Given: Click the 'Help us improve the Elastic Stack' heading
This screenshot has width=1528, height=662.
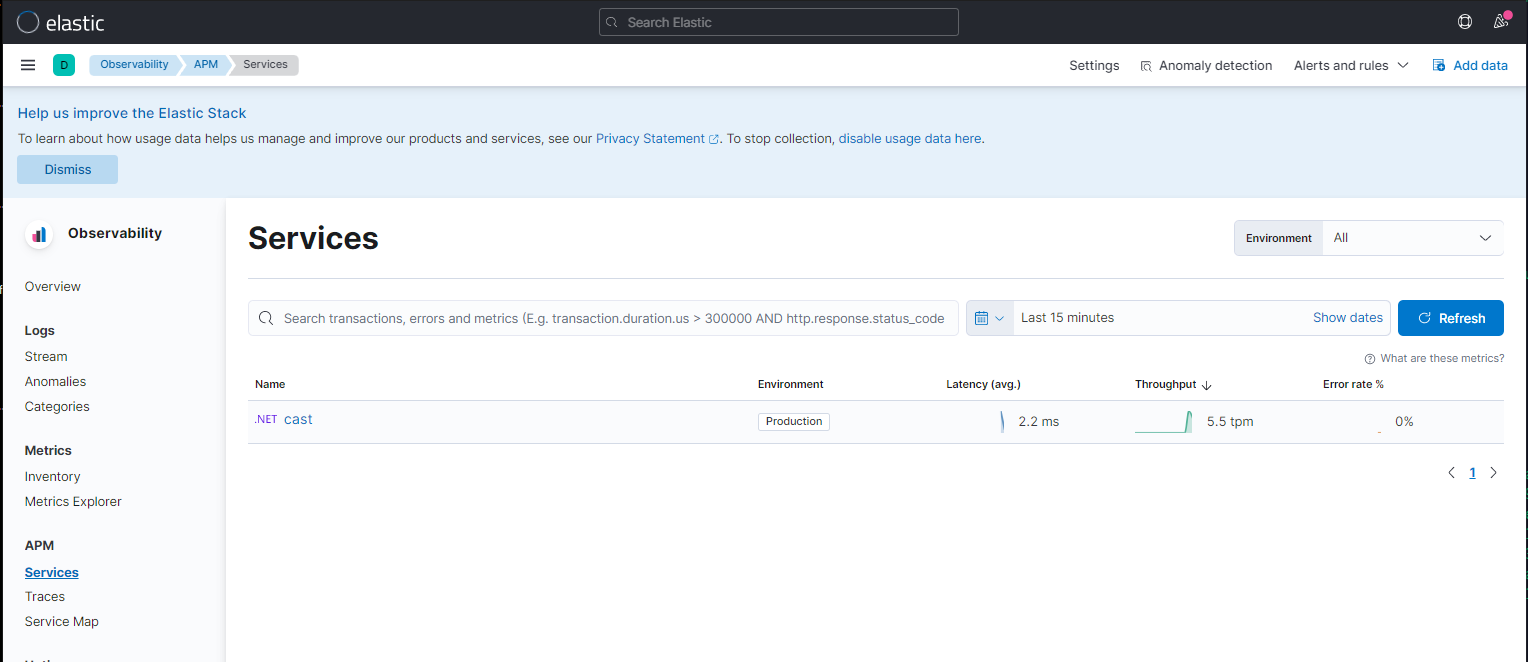Looking at the screenshot, I should 132,114.
